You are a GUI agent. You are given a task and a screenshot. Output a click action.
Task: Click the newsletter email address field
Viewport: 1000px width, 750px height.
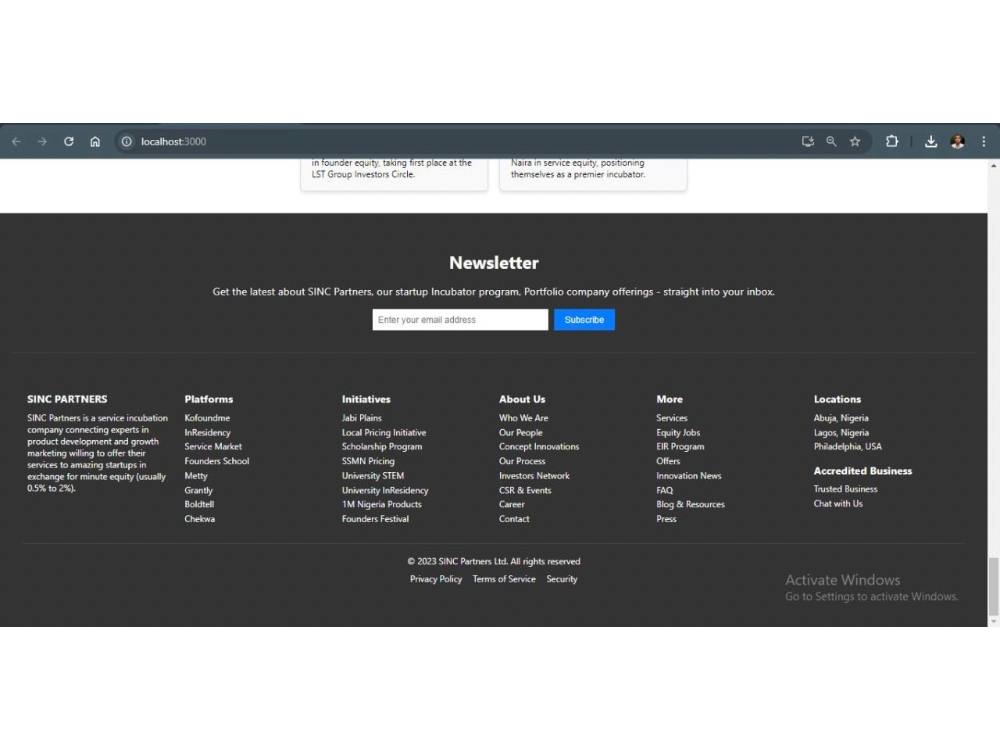click(460, 320)
